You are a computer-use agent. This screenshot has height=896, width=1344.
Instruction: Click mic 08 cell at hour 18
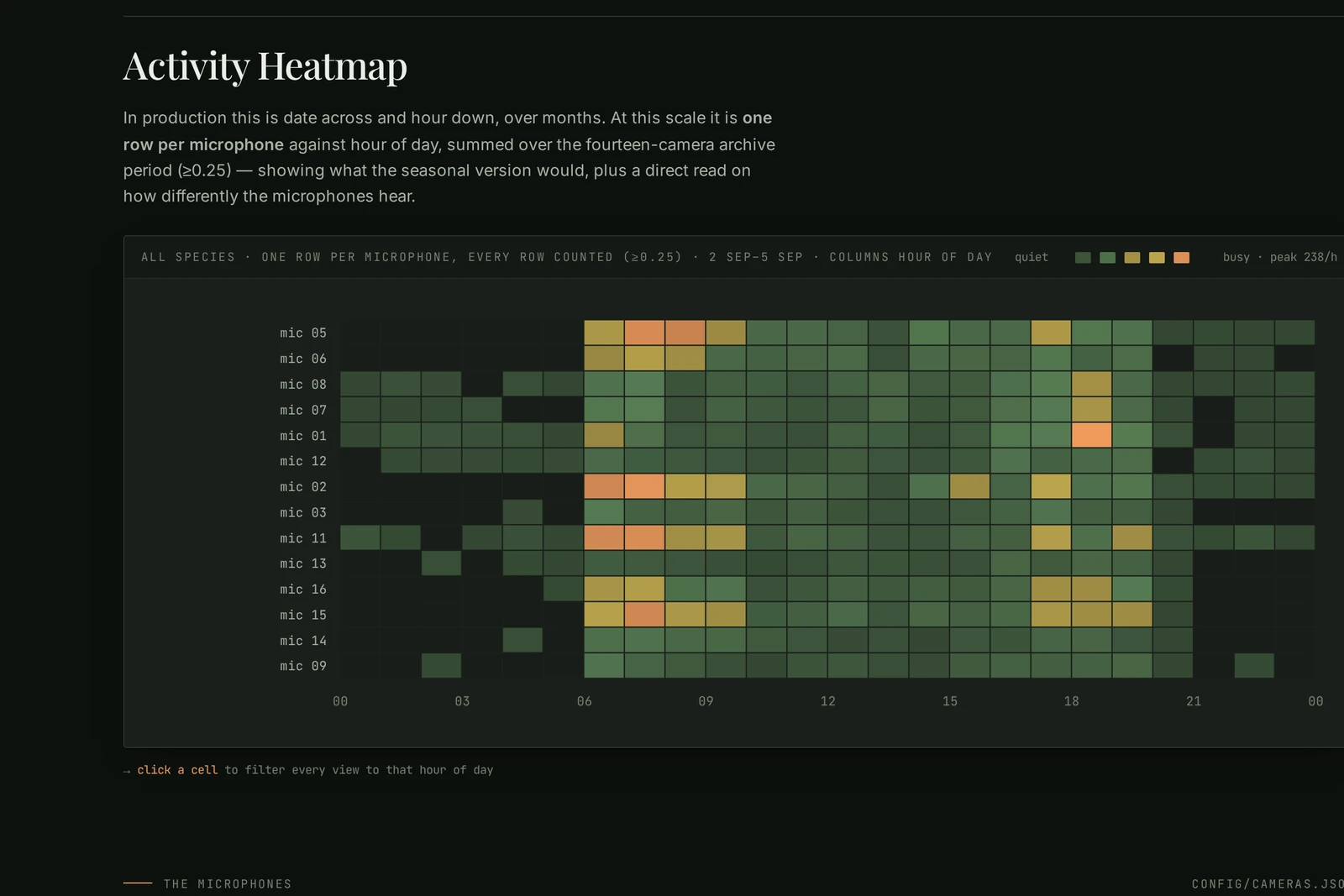(x=1092, y=384)
